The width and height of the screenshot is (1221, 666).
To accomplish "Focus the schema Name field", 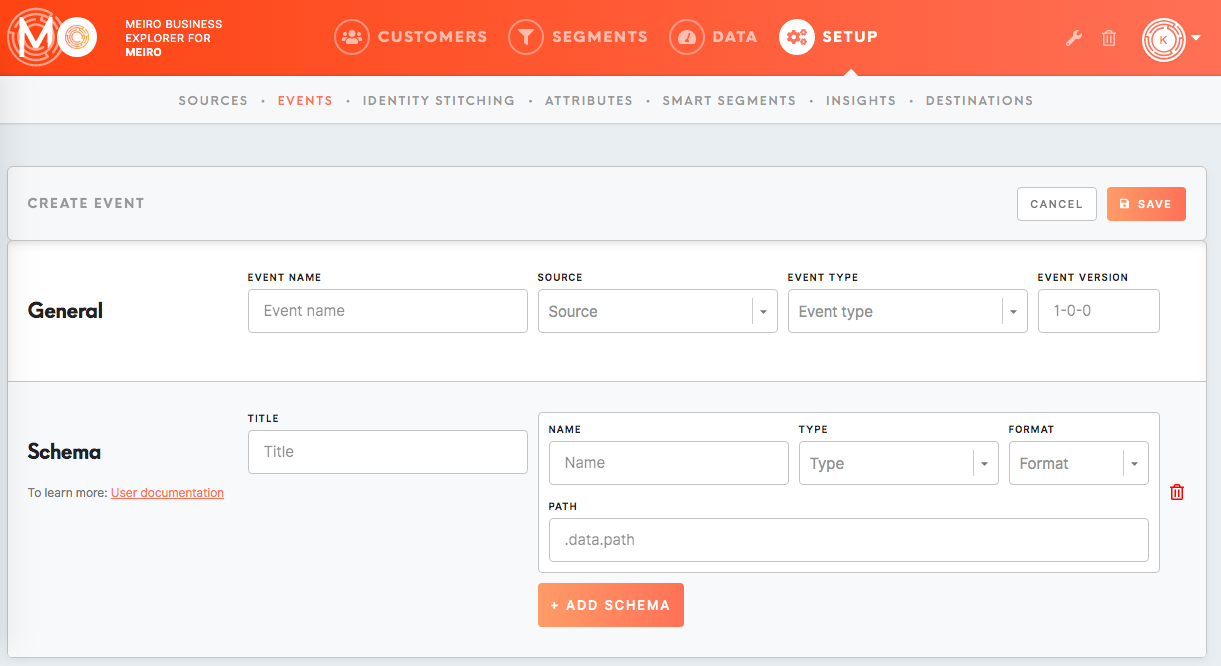I will click(669, 463).
